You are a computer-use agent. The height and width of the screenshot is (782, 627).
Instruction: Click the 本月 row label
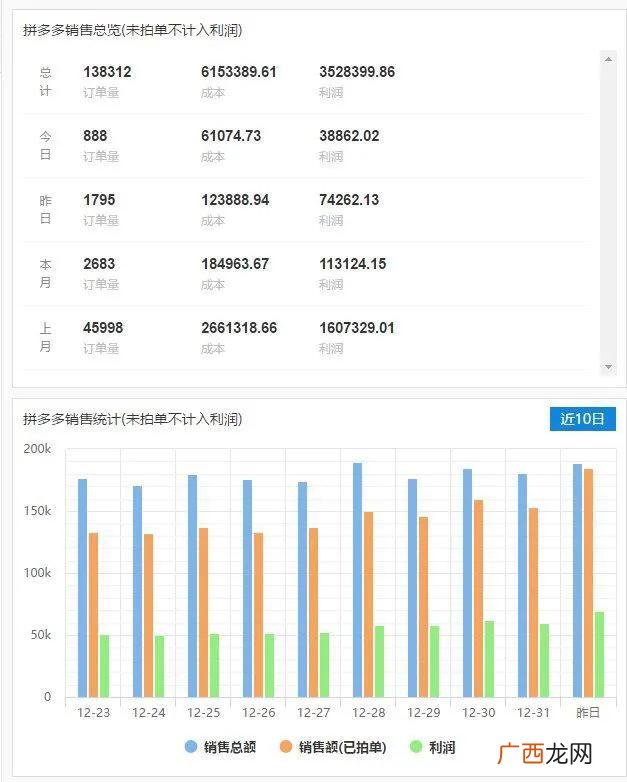[x=45, y=273]
